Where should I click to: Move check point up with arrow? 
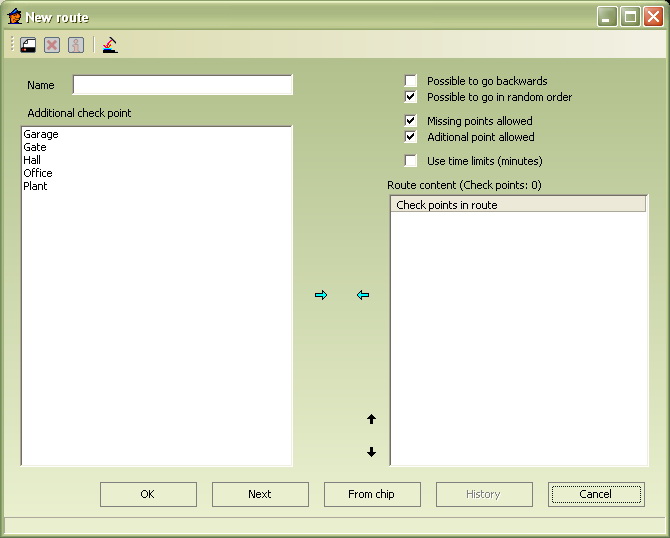371,420
